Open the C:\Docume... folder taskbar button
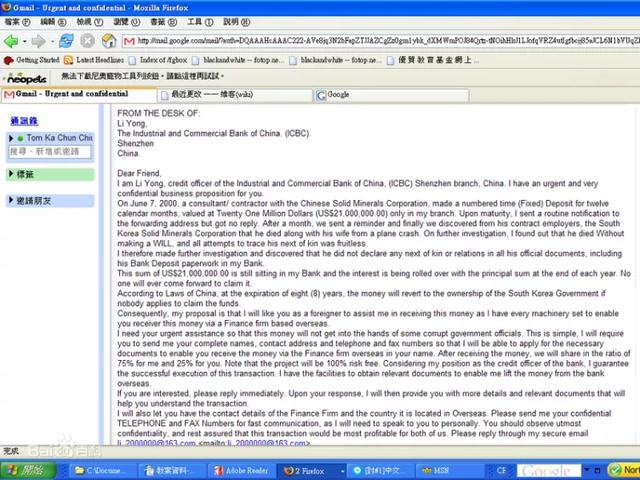640x480 pixels. 102,471
